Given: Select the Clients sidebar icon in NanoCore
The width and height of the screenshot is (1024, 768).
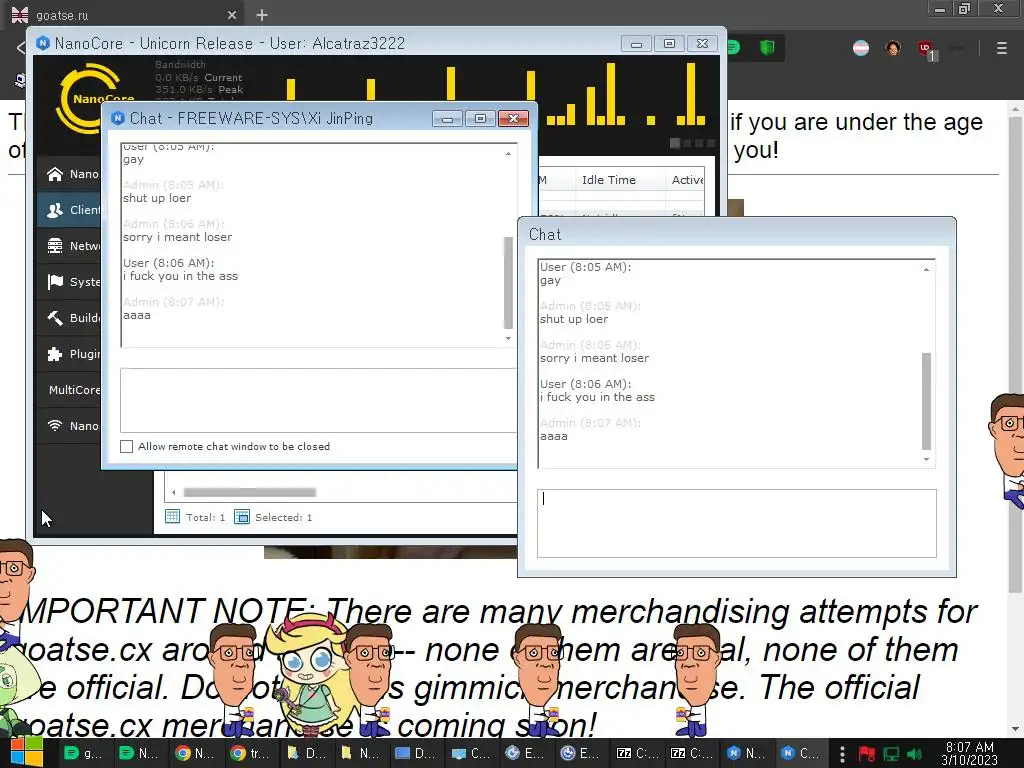Looking at the screenshot, I should [x=55, y=210].
